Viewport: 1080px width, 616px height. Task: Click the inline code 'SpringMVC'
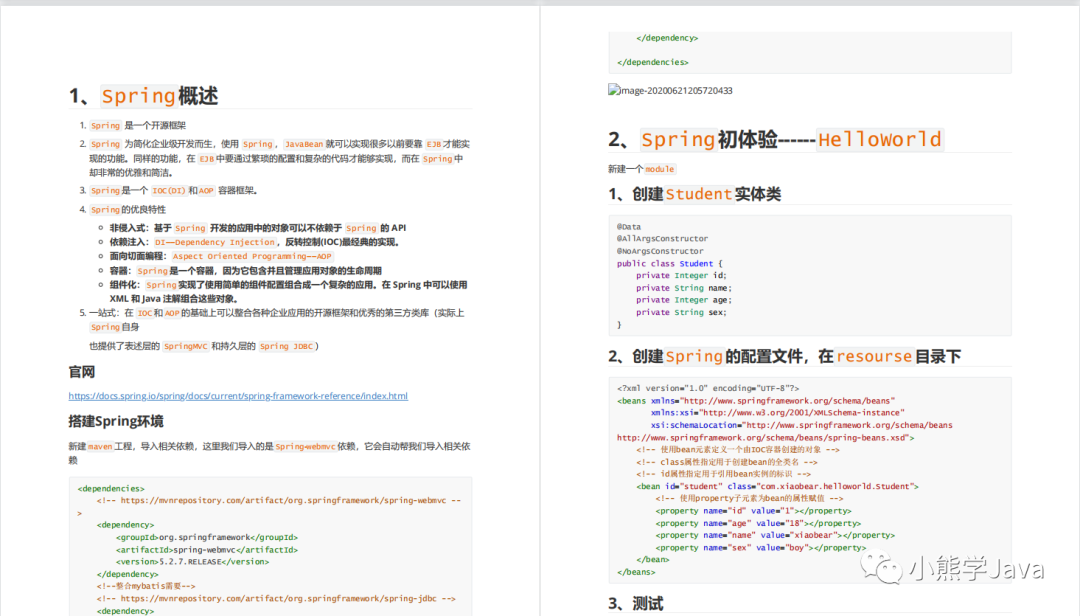(x=186, y=346)
